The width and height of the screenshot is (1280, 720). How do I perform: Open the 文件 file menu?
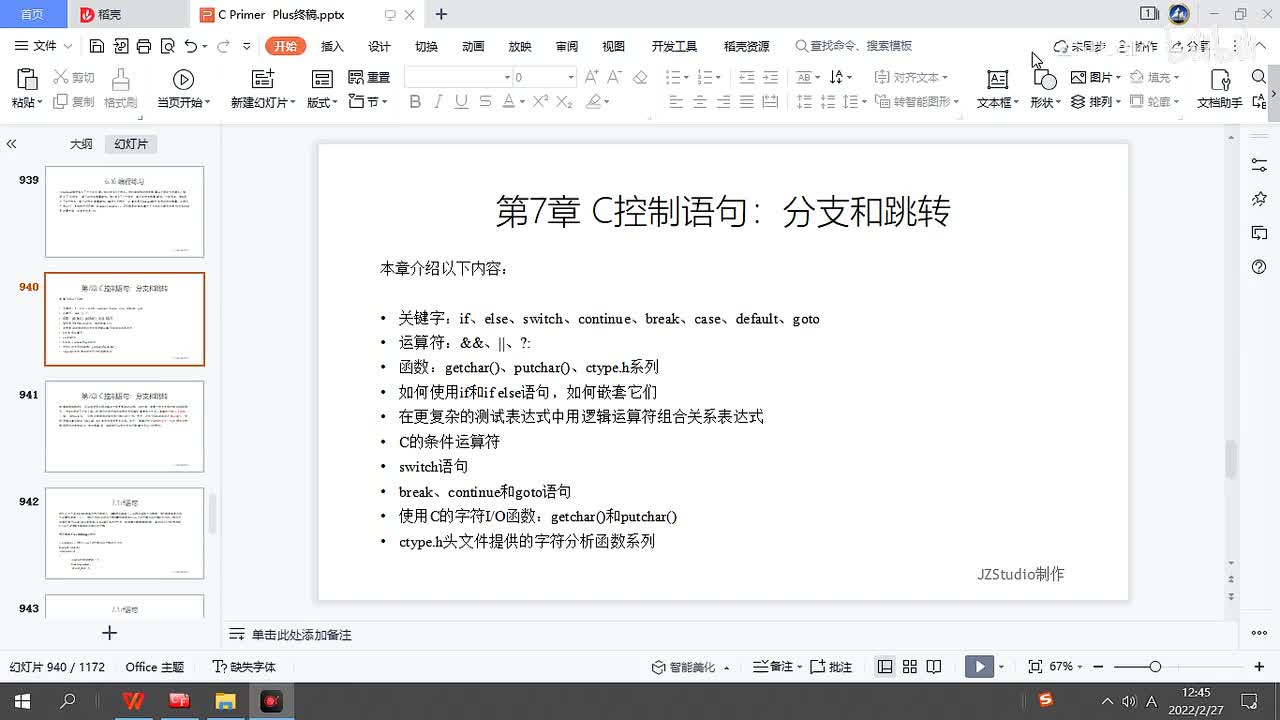44,46
